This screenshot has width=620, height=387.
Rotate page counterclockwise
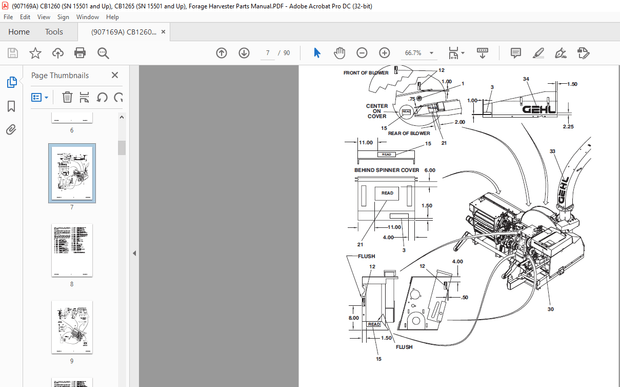102,97
